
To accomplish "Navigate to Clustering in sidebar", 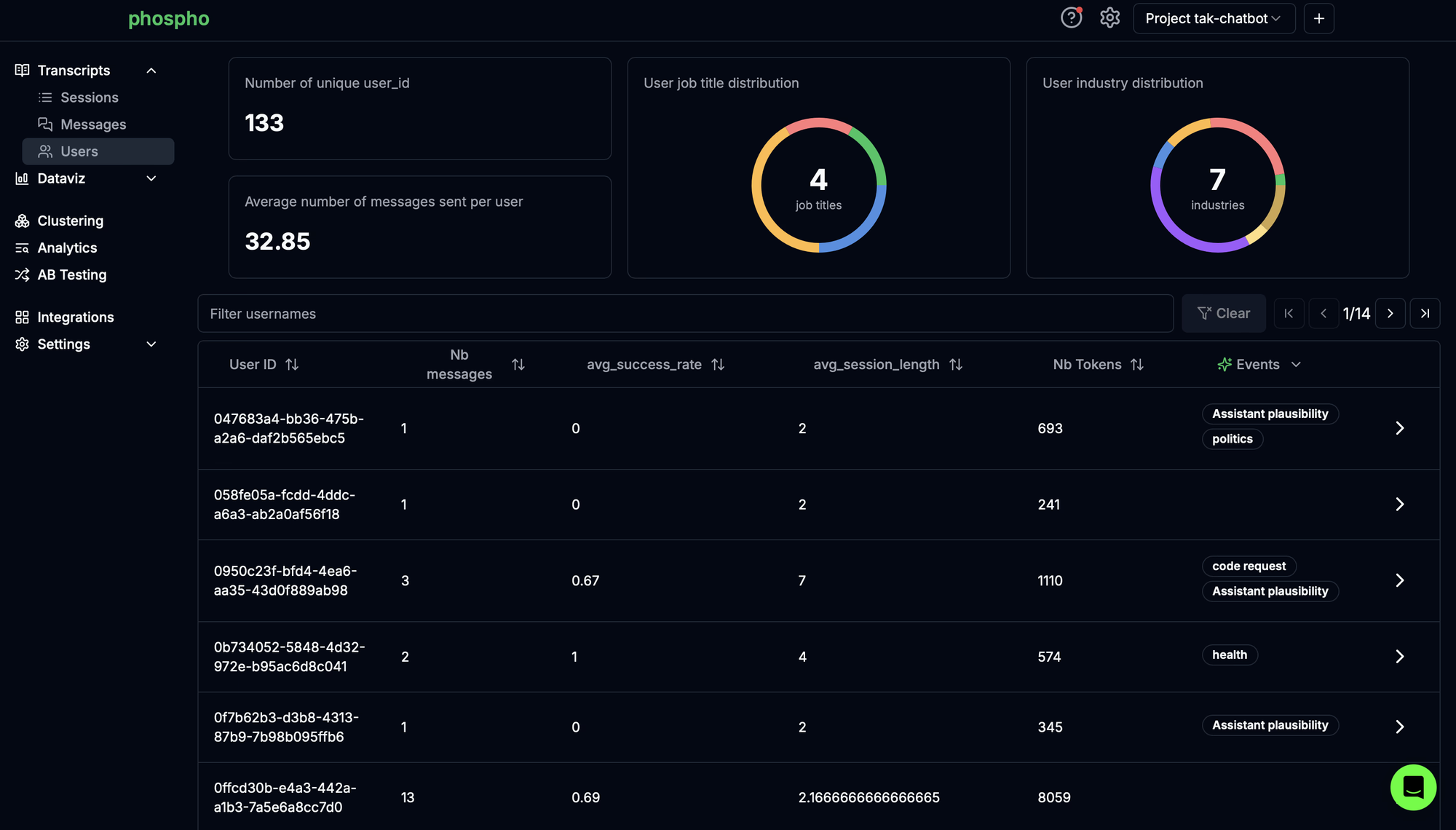I will (x=70, y=221).
